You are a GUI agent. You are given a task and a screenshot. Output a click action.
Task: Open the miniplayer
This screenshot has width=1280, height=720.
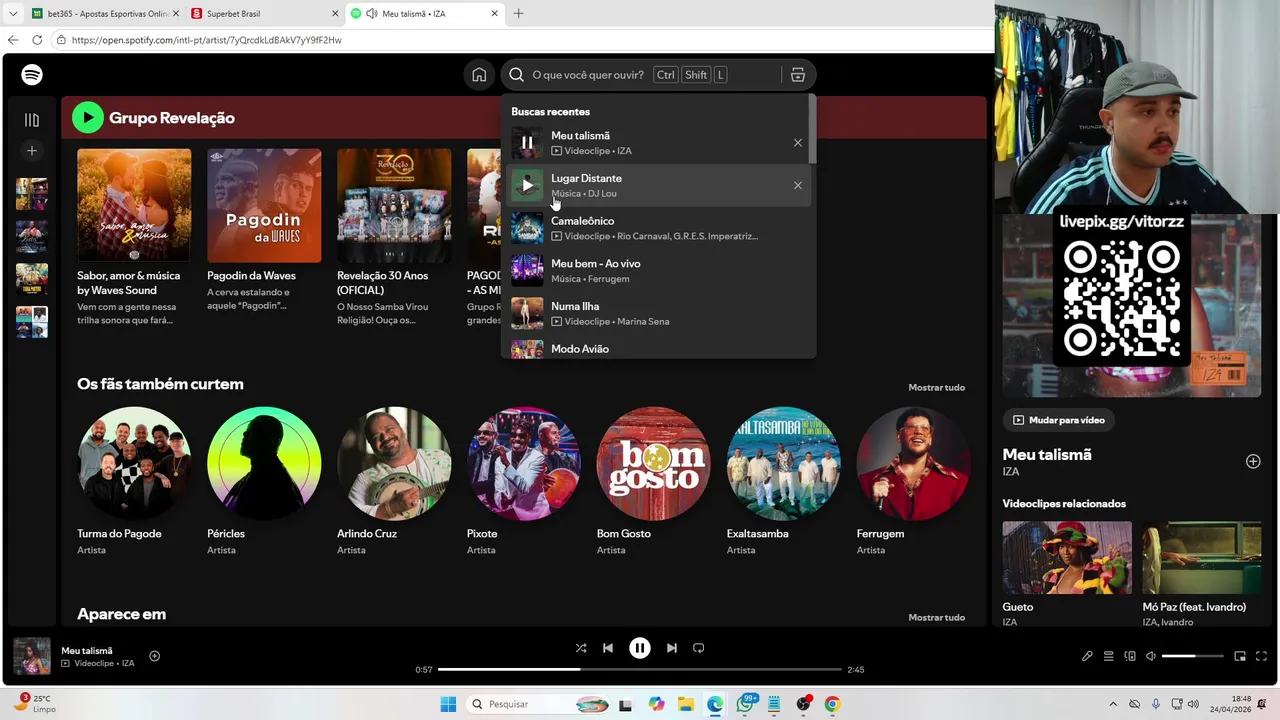pos(1240,656)
